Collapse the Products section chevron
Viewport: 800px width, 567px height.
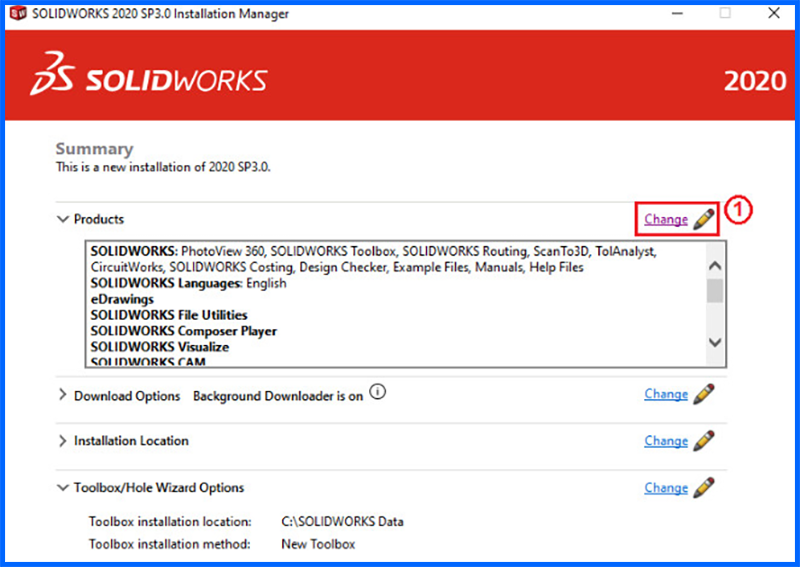pyautogui.click(x=63, y=219)
